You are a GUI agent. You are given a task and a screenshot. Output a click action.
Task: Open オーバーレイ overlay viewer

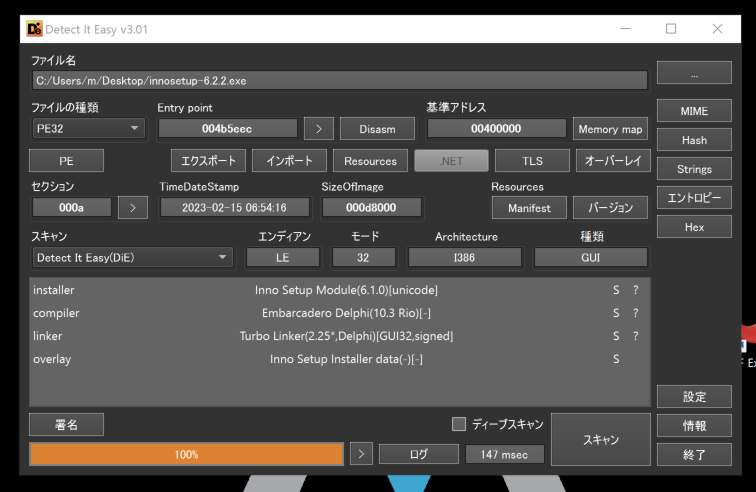click(x=613, y=161)
